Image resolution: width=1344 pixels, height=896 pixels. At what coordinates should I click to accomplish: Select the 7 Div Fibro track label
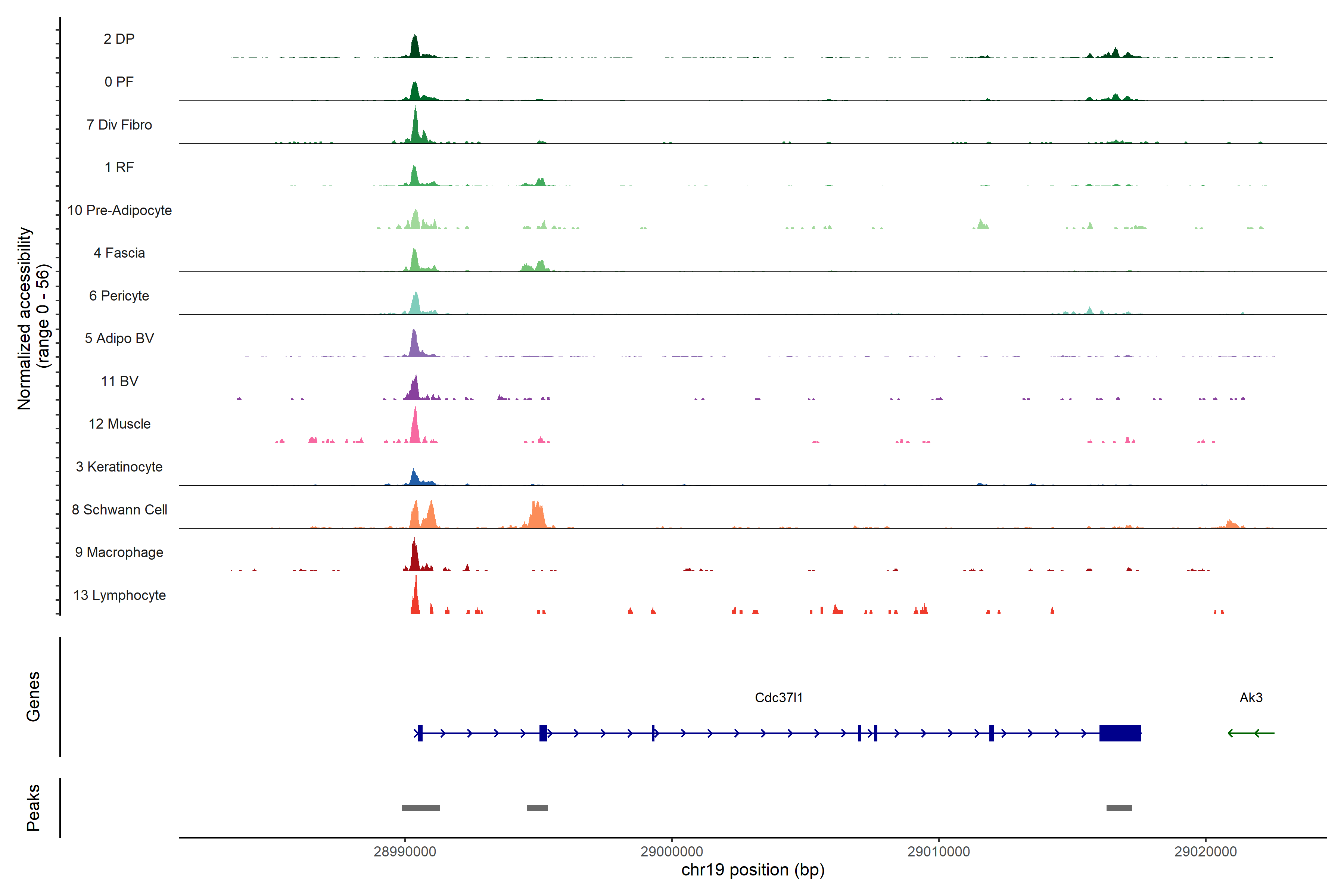tap(119, 125)
